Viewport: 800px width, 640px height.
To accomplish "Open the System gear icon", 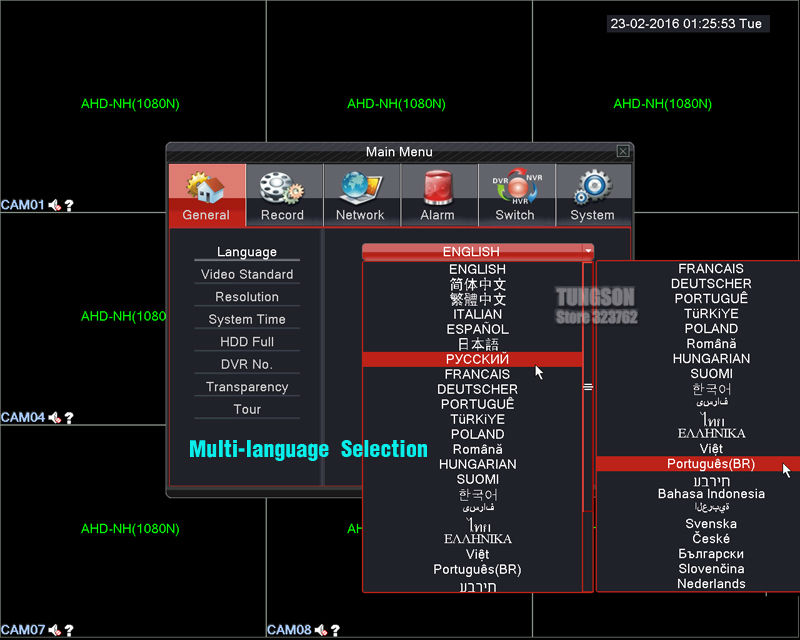I will click(592, 188).
